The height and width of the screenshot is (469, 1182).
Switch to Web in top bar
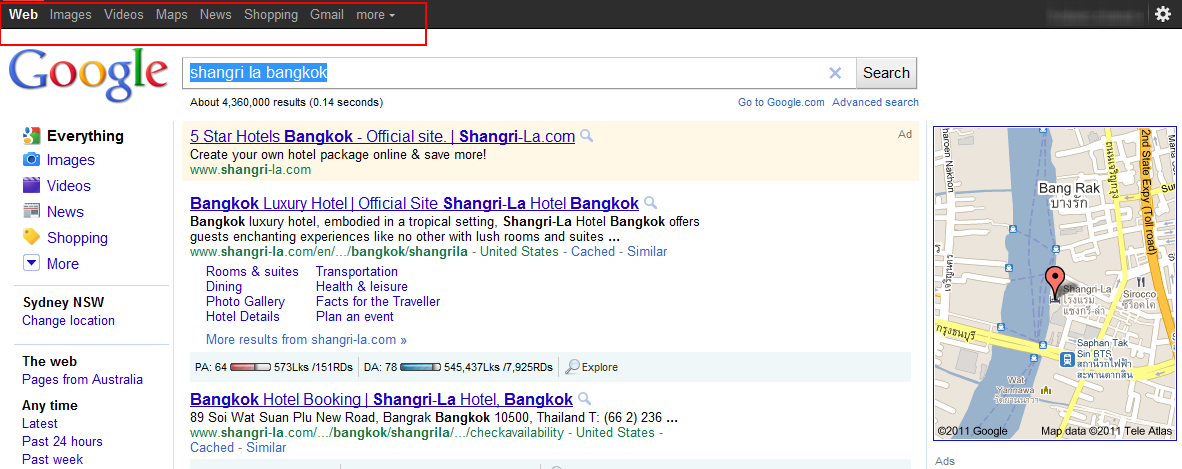coord(23,14)
